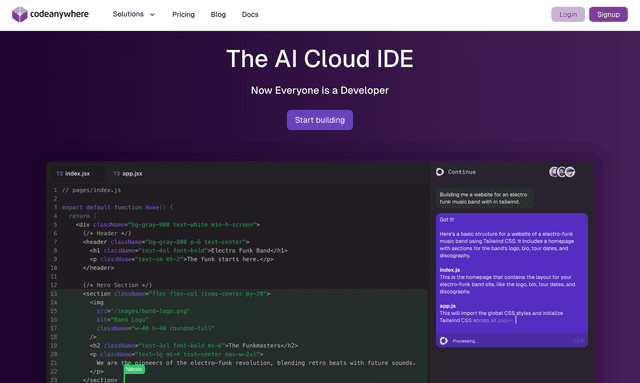The width and height of the screenshot is (640, 383).
Task: Click the Continue panel icon
Action: coord(440,172)
